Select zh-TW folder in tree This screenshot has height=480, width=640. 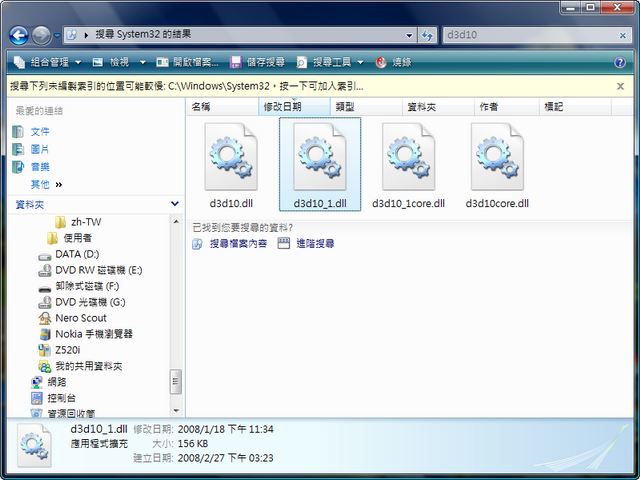pos(78,222)
